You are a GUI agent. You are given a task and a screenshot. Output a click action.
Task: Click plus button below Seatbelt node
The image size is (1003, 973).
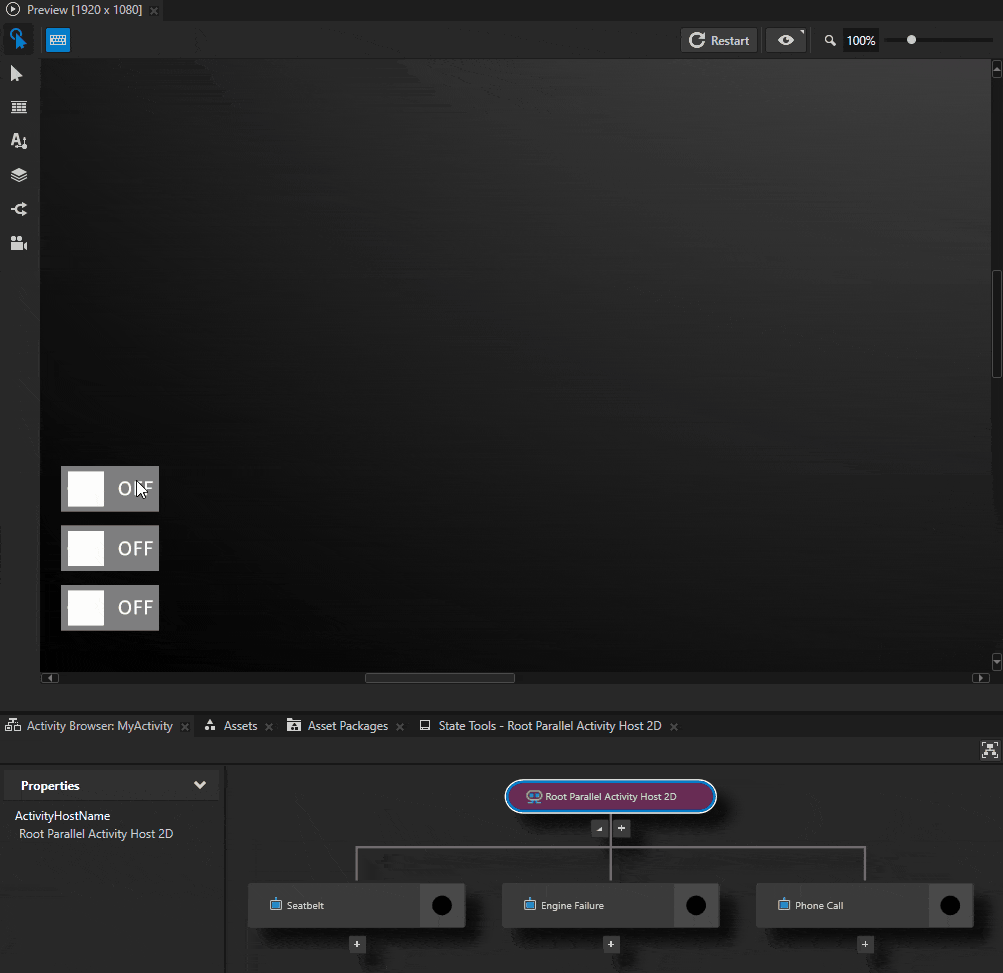(357, 944)
